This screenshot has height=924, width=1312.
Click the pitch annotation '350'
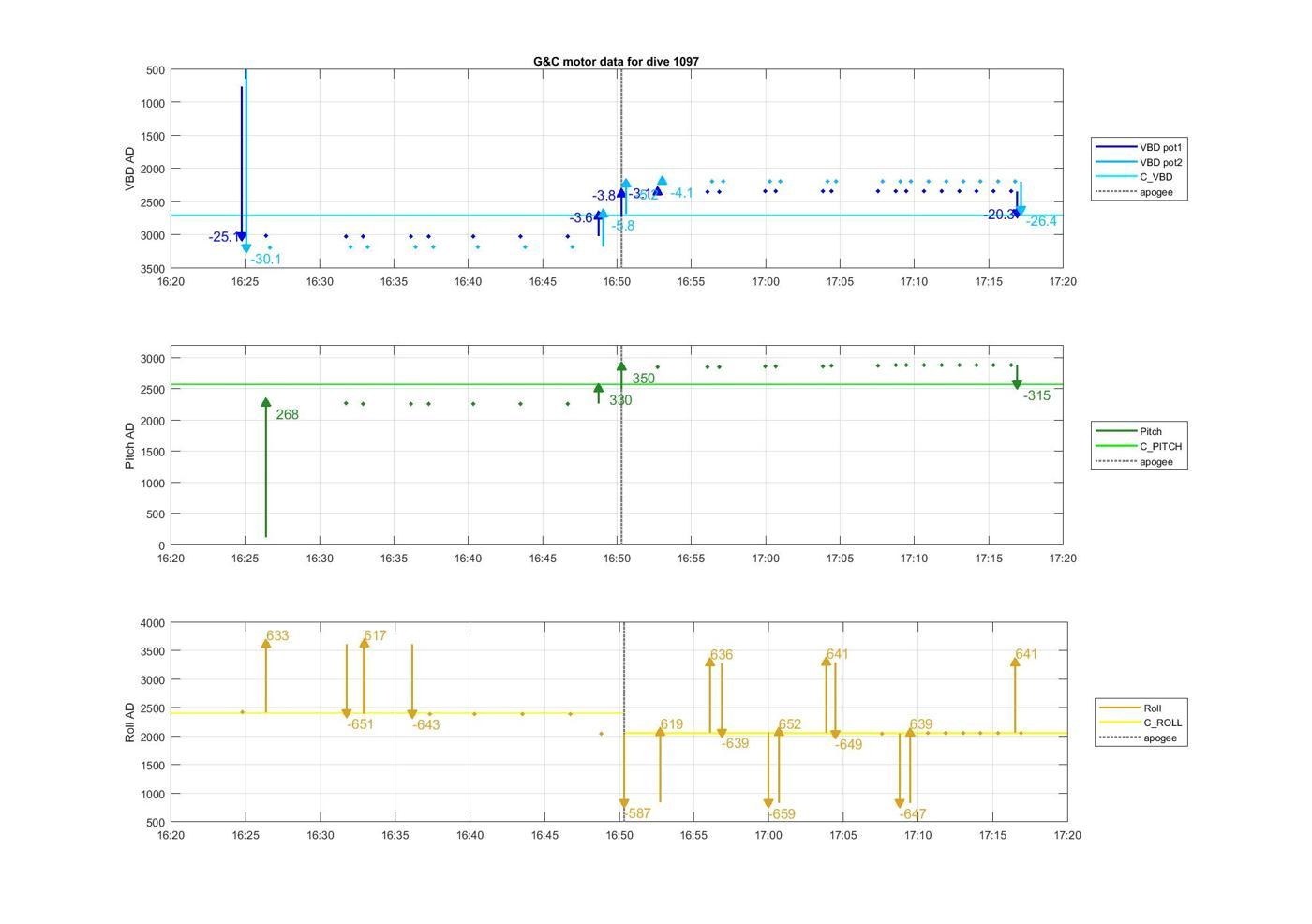[644, 379]
